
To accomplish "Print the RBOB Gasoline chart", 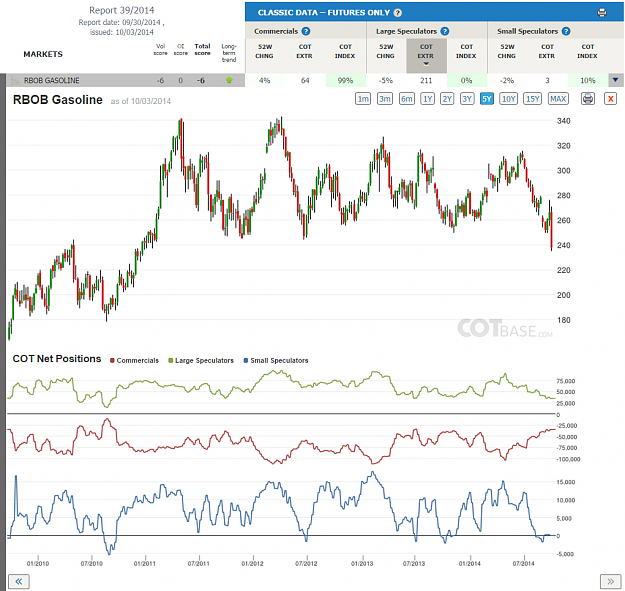I will (x=588, y=98).
